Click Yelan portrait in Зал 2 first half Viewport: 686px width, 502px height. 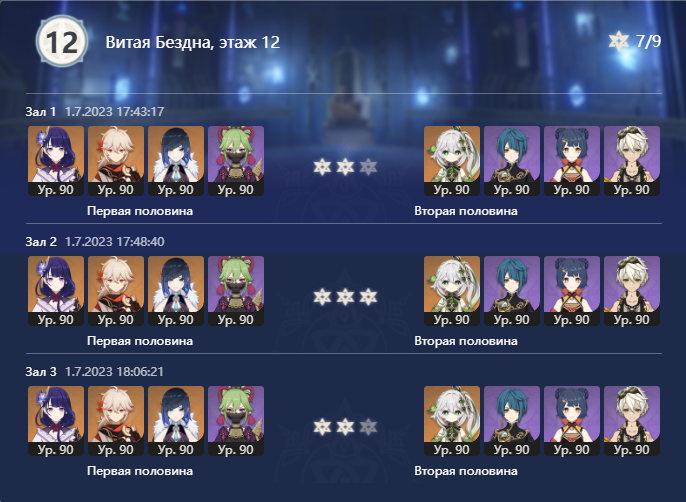(x=176, y=291)
